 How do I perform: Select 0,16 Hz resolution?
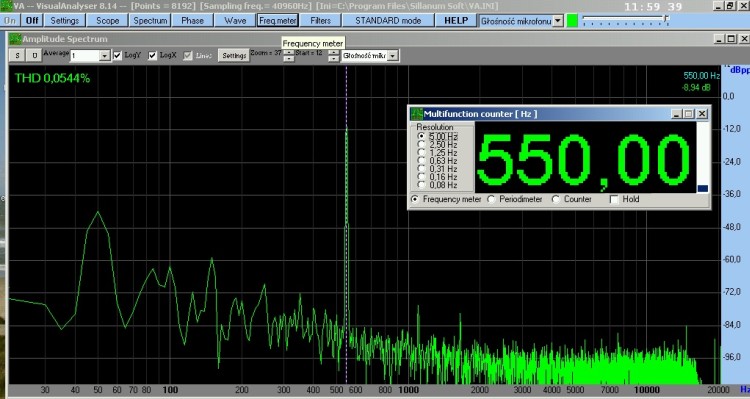(x=421, y=177)
